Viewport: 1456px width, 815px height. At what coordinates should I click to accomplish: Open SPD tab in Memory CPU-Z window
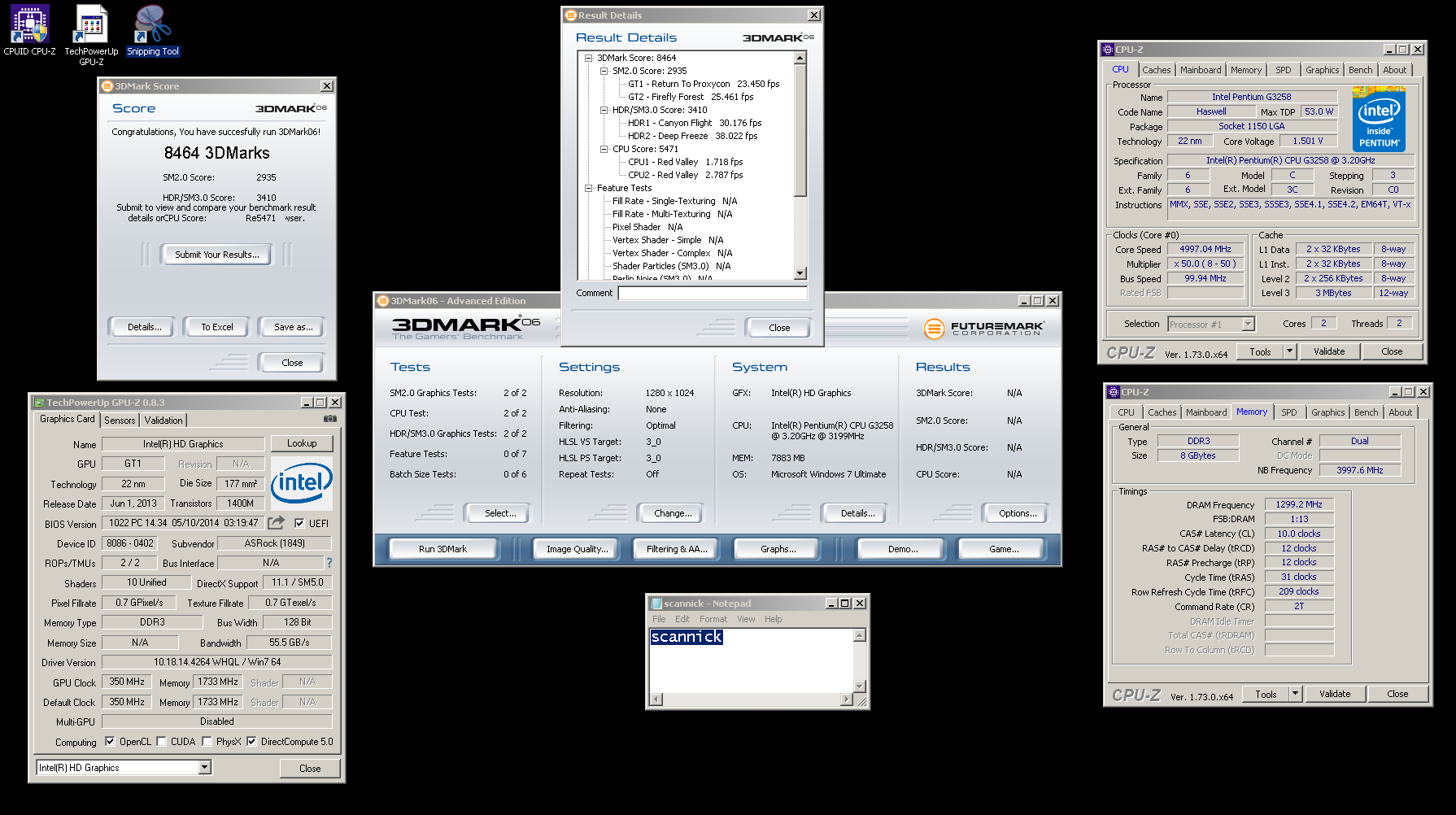tap(1289, 412)
